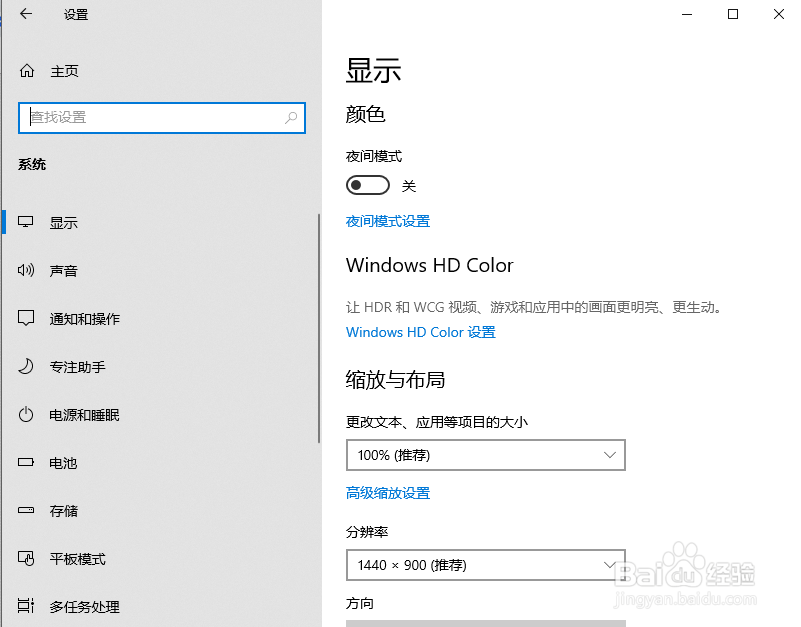Toggle the 夜间模式 switch

368,185
